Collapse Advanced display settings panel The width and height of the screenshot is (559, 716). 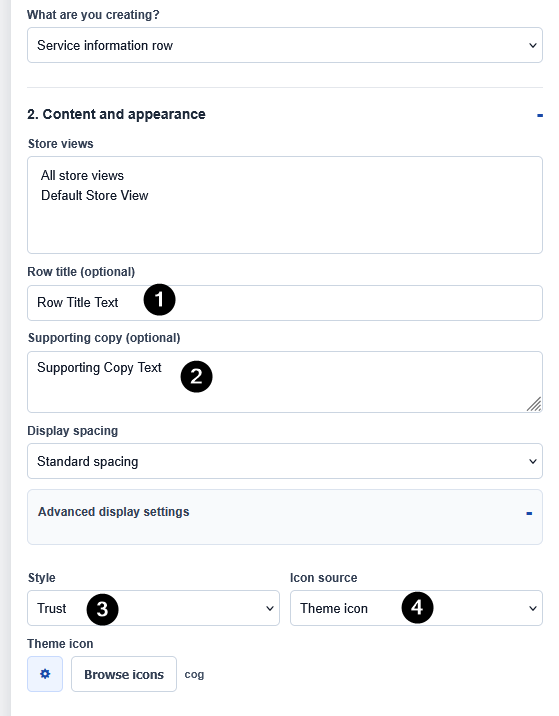click(529, 514)
